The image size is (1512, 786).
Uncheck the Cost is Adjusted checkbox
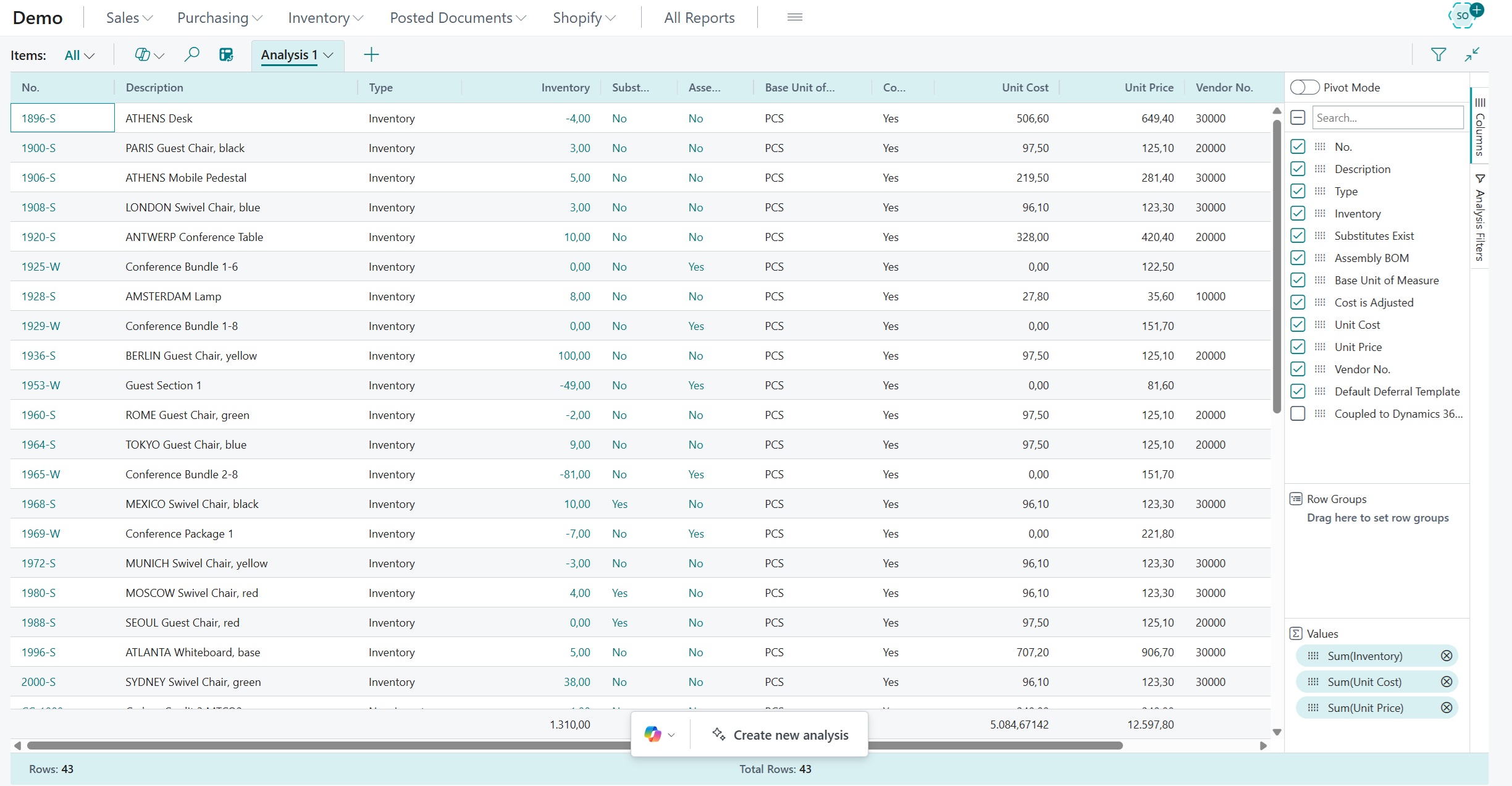[x=1298, y=302]
